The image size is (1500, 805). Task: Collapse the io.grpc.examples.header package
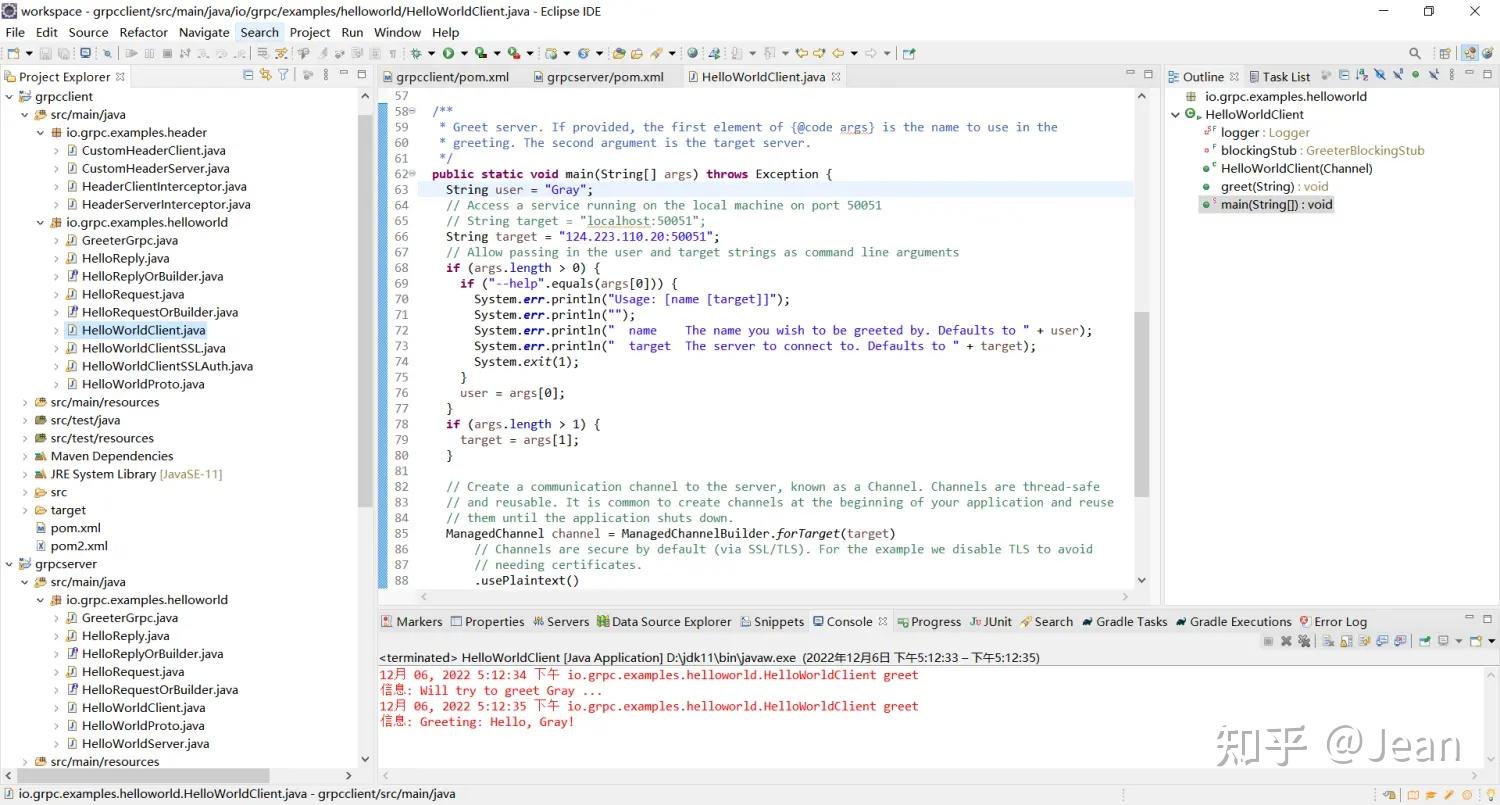pos(40,132)
